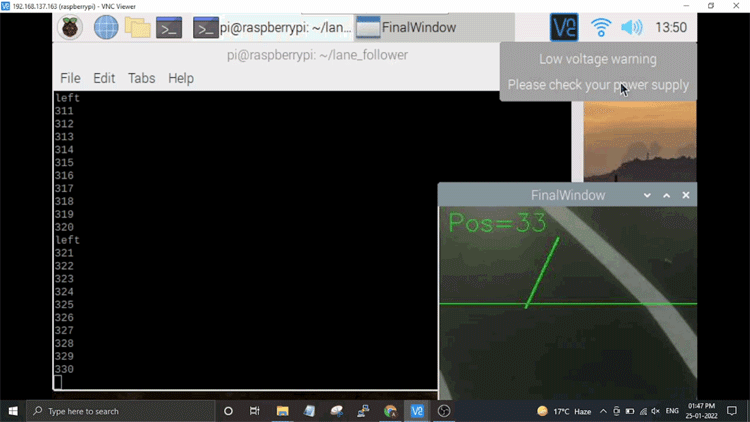Open the Edit menu in terminal

104,78
